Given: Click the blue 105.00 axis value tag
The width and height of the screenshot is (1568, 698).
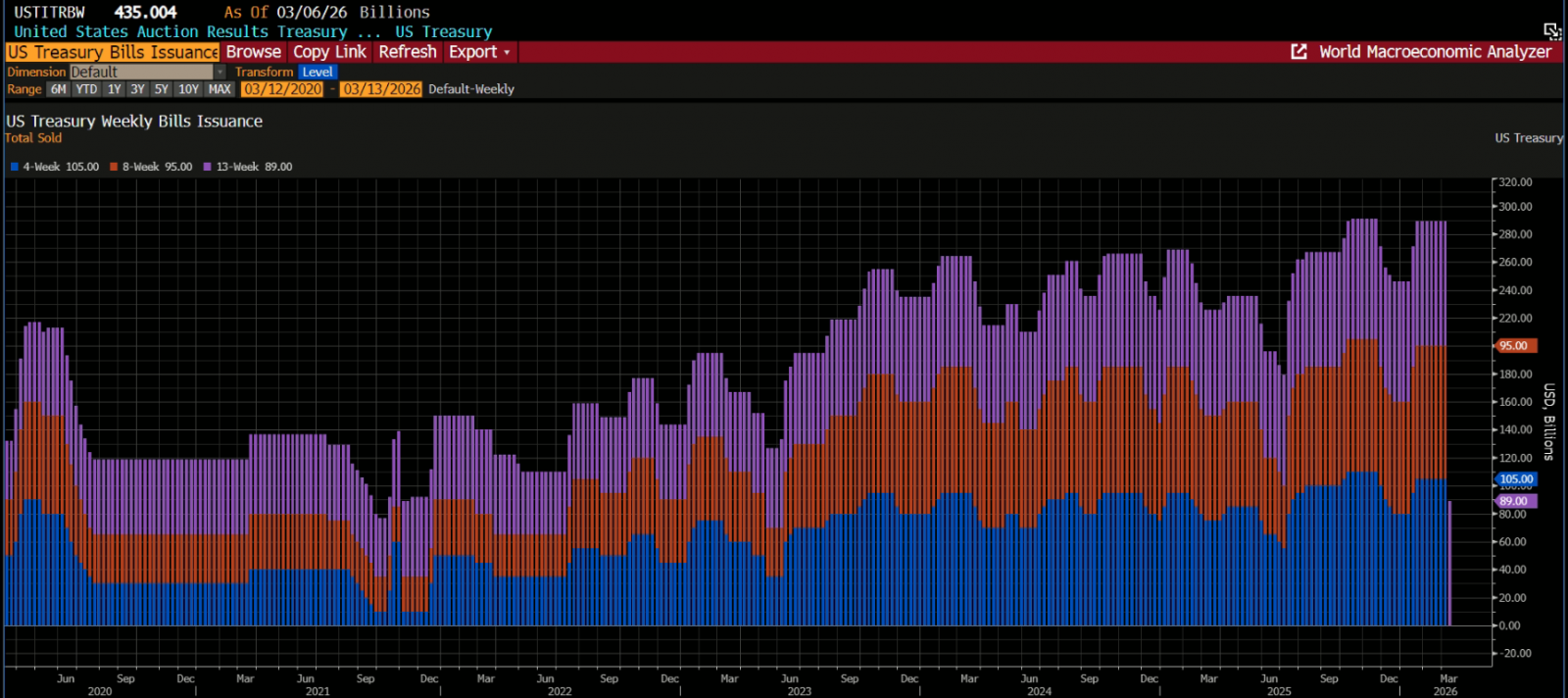Looking at the screenshot, I should click(1516, 479).
